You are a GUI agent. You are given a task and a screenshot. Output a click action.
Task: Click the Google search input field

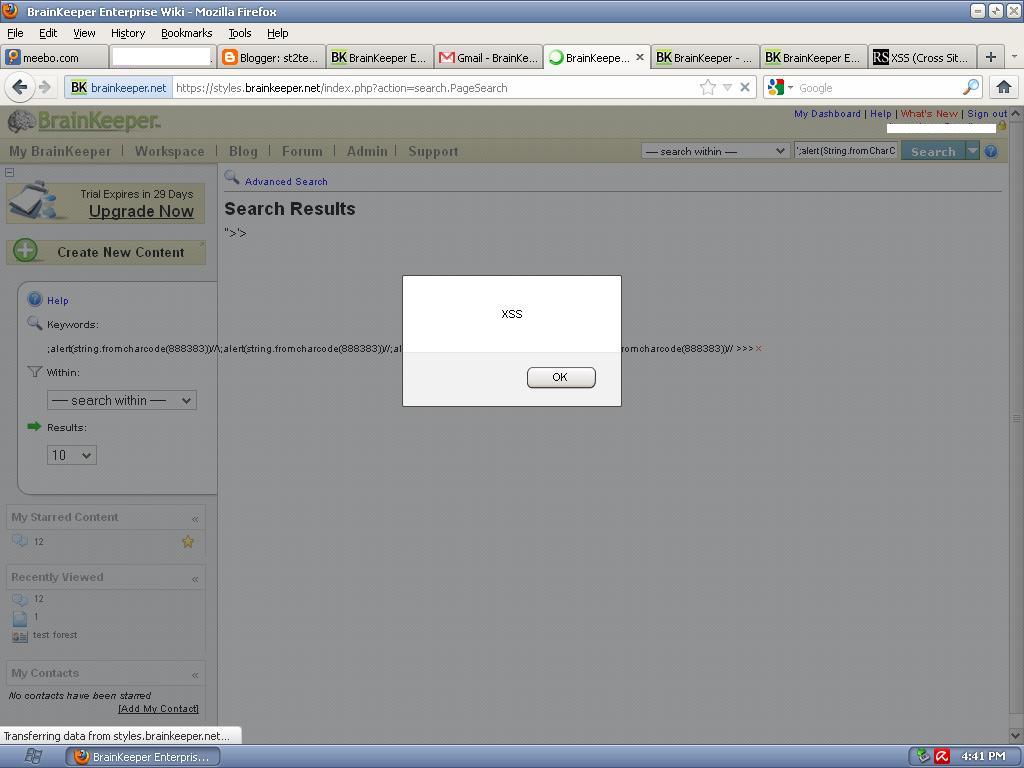pos(878,88)
